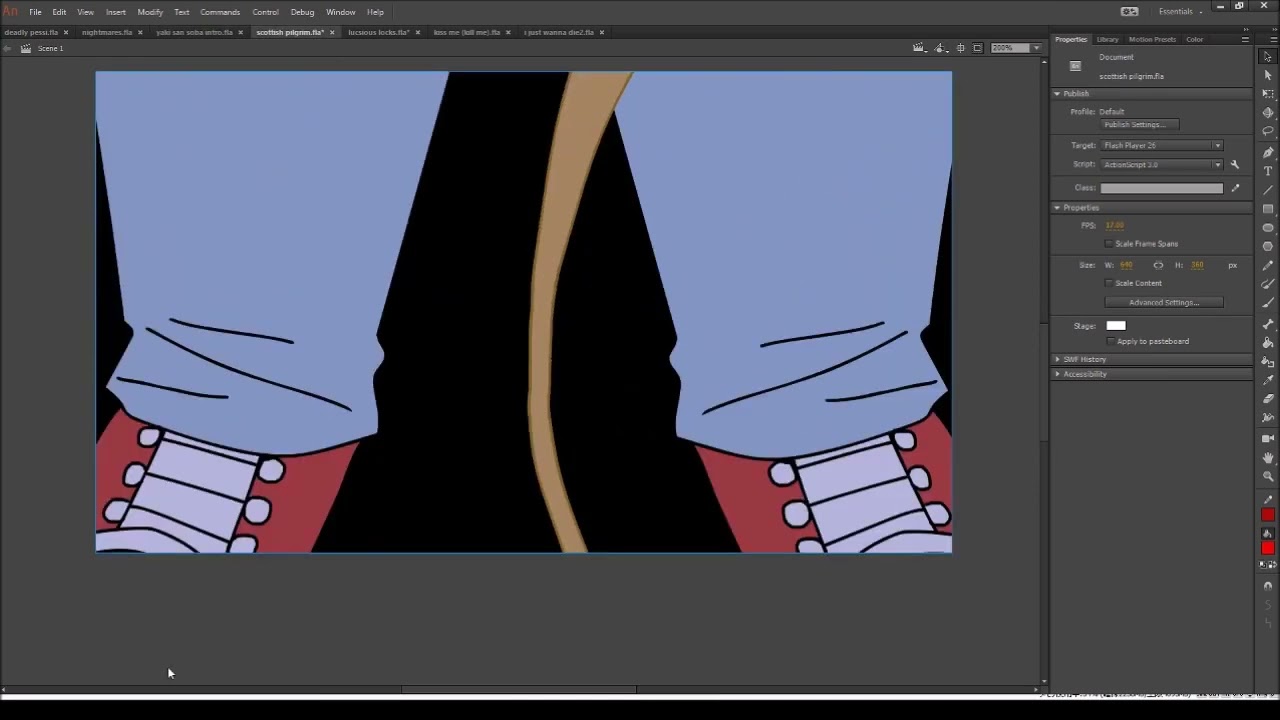Open the Modify menu
Image resolution: width=1280 pixels, height=720 pixels.
(x=150, y=12)
